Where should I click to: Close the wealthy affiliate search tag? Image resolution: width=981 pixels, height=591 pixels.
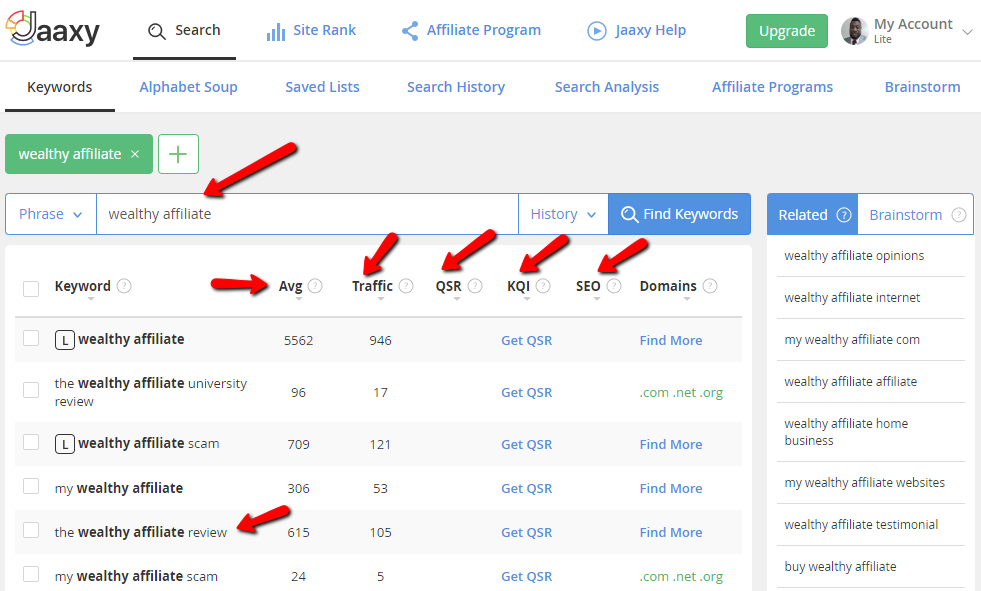tap(135, 154)
